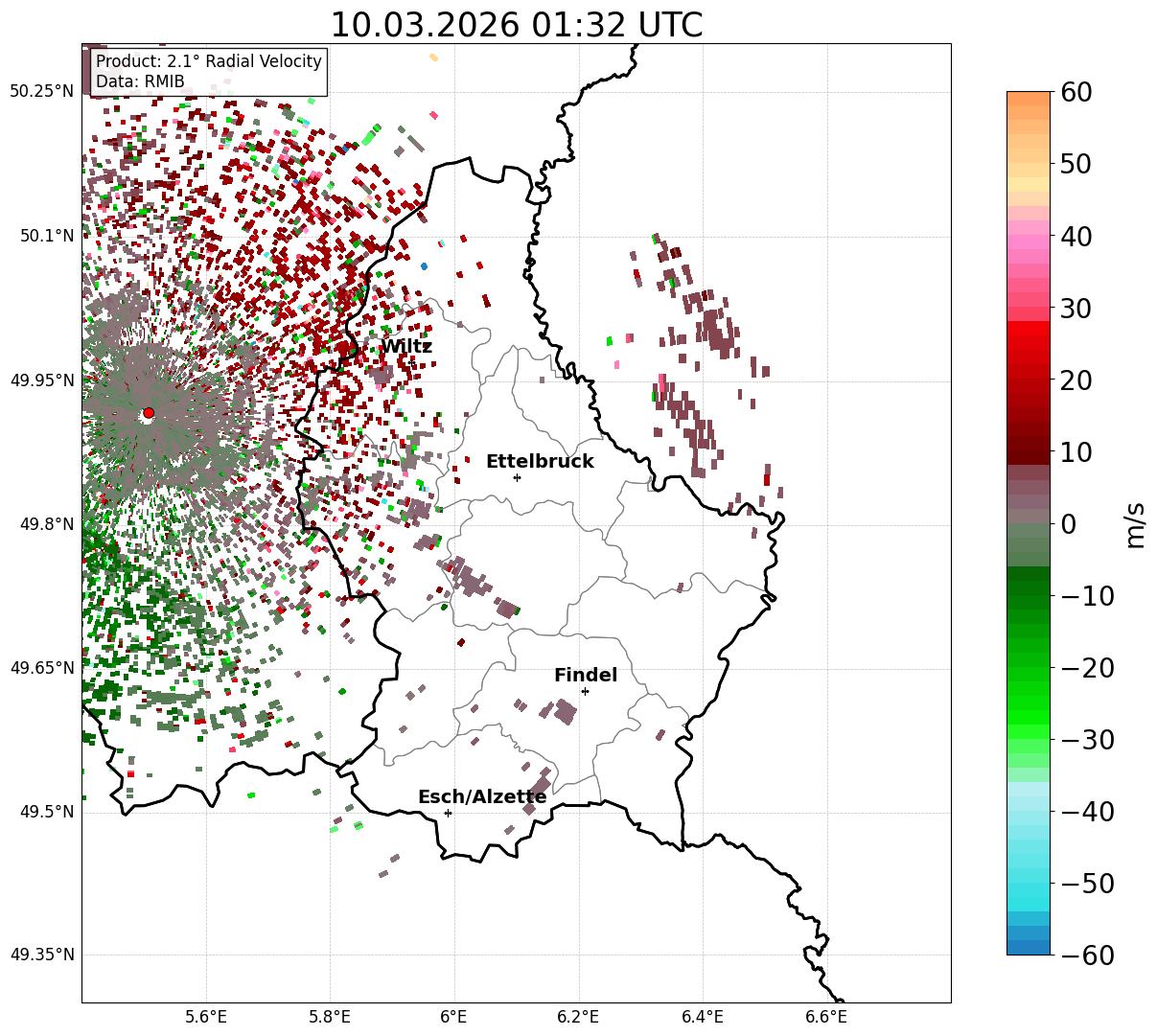The width and height of the screenshot is (1157, 1036).
Task: Click the Ettelbruck station cross marker
Action: (x=518, y=477)
